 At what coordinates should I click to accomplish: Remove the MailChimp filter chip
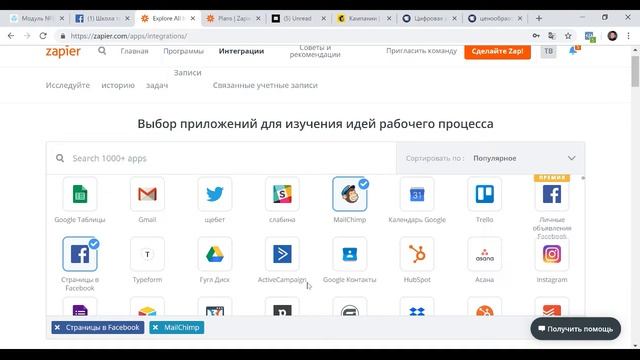click(x=156, y=327)
